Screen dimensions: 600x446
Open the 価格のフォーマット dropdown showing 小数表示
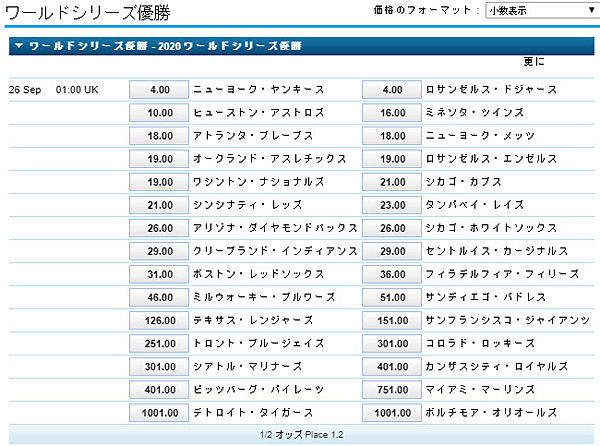[543, 10]
